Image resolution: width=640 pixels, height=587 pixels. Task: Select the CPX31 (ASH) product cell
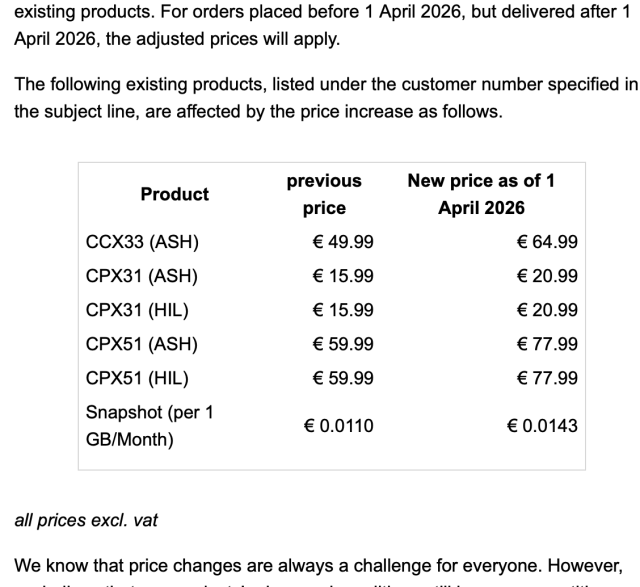pos(142,276)
